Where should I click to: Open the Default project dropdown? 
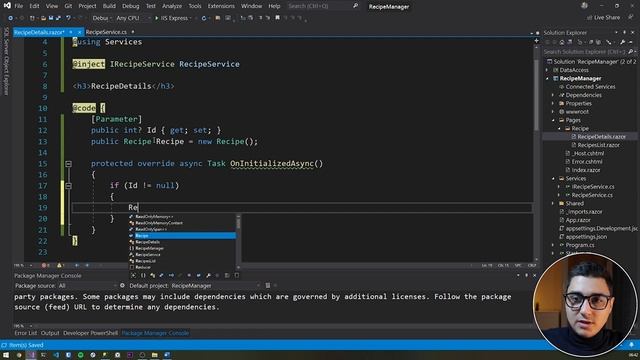click(x=215, y=286)
